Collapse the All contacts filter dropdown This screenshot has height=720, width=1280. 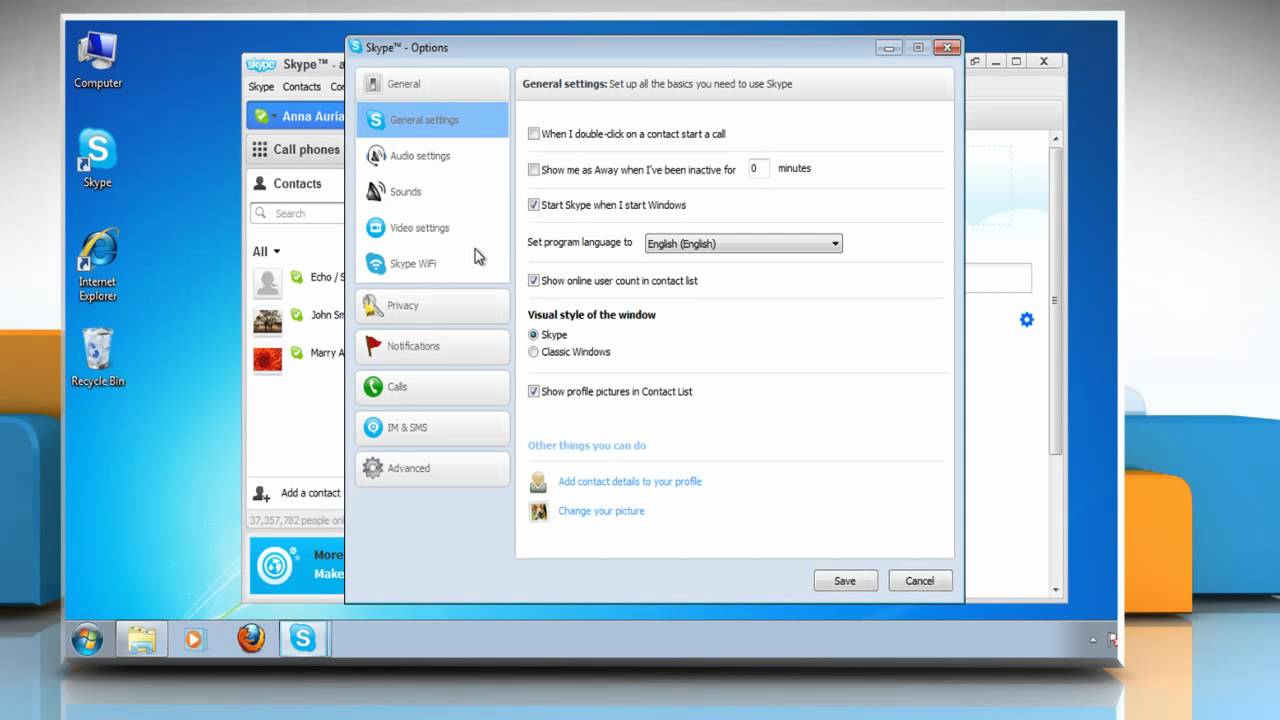(265, 251)
